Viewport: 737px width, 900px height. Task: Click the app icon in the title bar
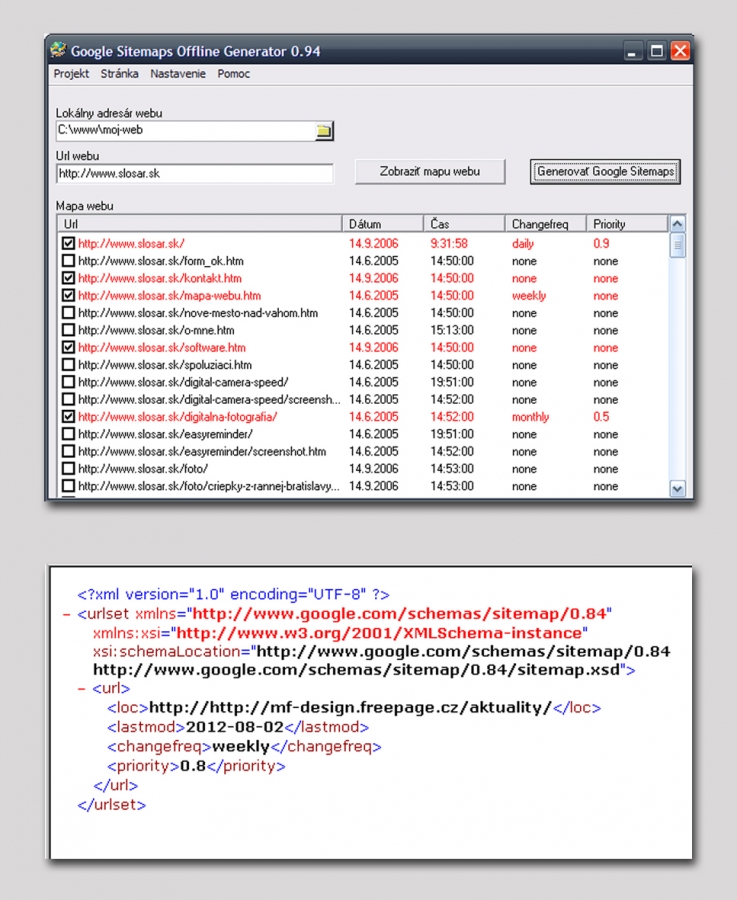(x=58, y=51)
